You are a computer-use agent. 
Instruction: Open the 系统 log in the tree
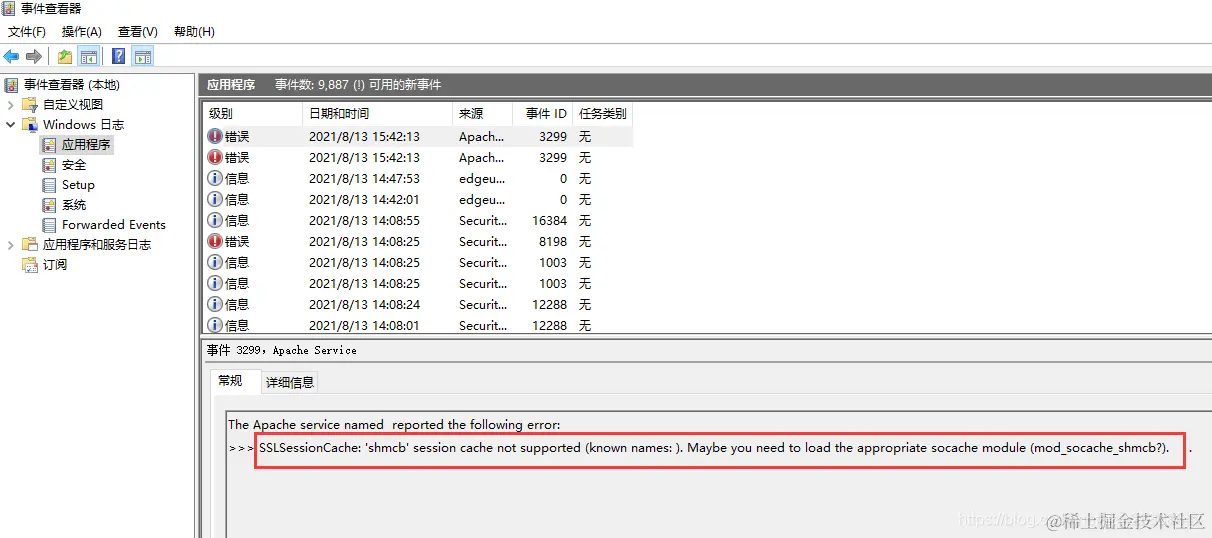(x=74, y=205)
